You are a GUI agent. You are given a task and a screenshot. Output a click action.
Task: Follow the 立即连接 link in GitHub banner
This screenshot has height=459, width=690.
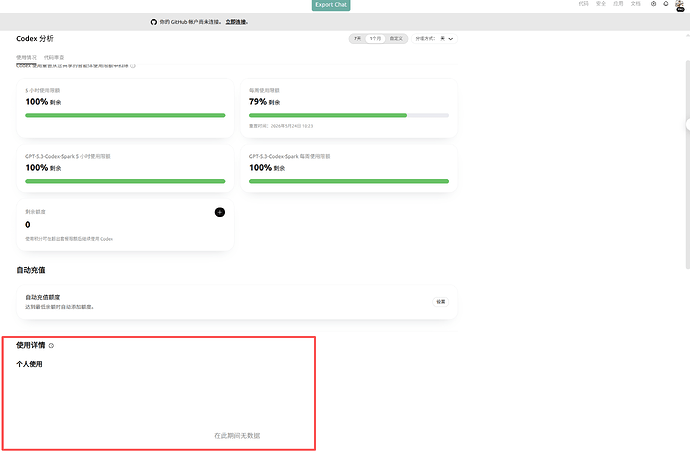click(x=236, y=22)
